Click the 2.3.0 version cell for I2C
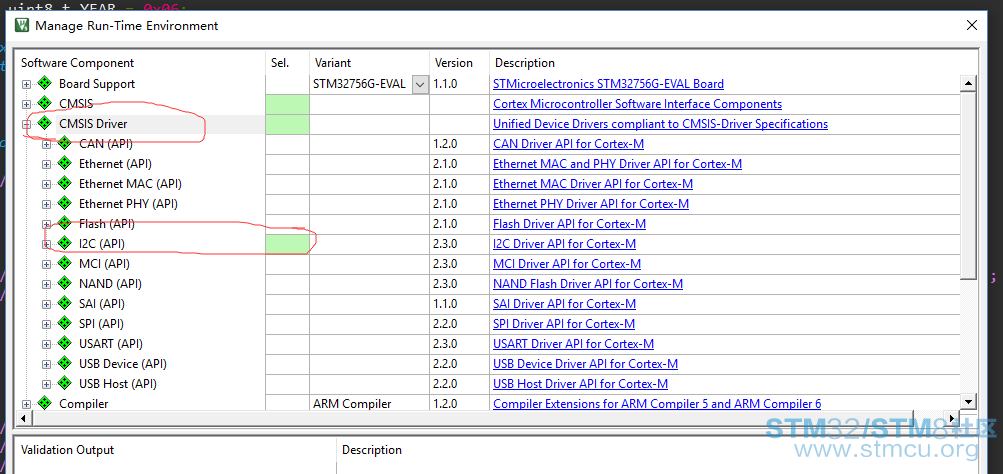 click(459, 244)
